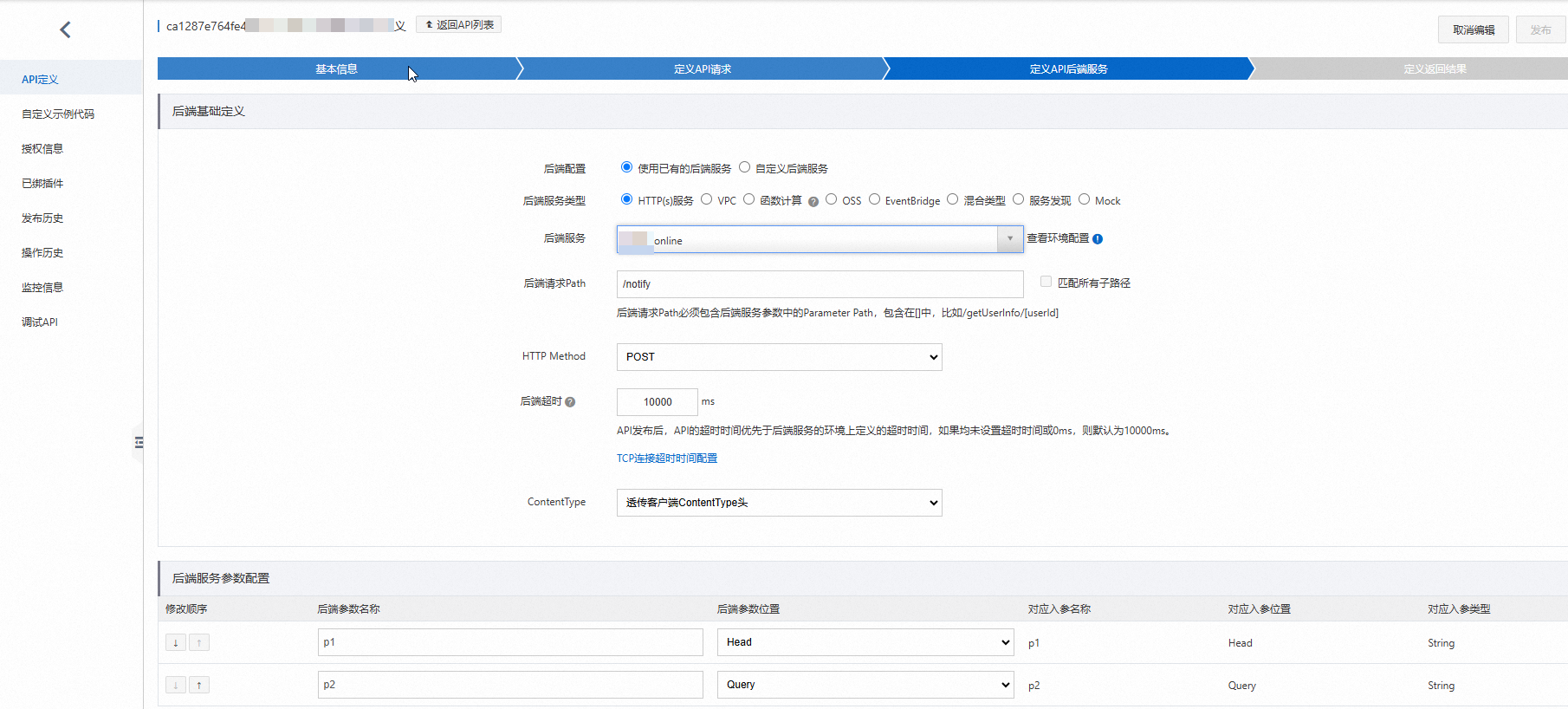Open the 后端服务 online dropdown
Screen dimensions: 1568x709
coord(820,239)
